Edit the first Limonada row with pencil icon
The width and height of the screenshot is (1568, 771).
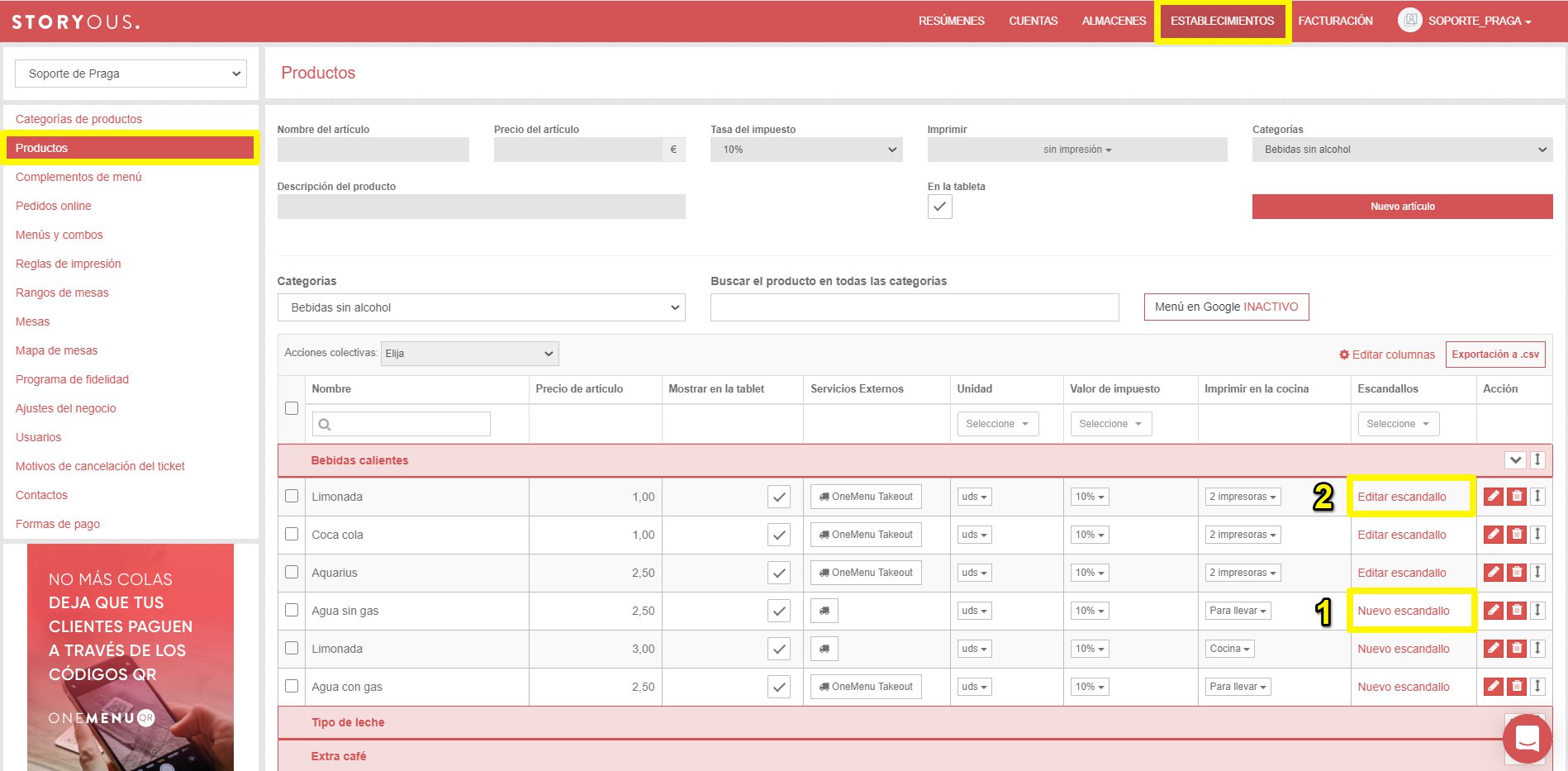pyautogui.click(x=1493, y=496)
